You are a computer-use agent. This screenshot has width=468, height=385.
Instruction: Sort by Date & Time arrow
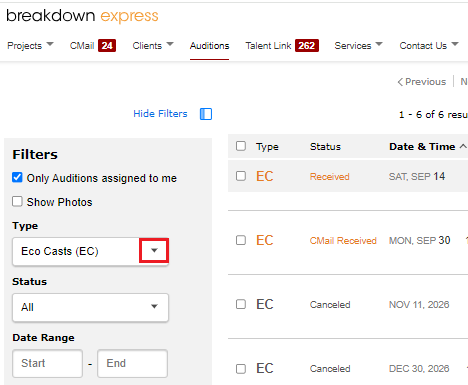463,146
